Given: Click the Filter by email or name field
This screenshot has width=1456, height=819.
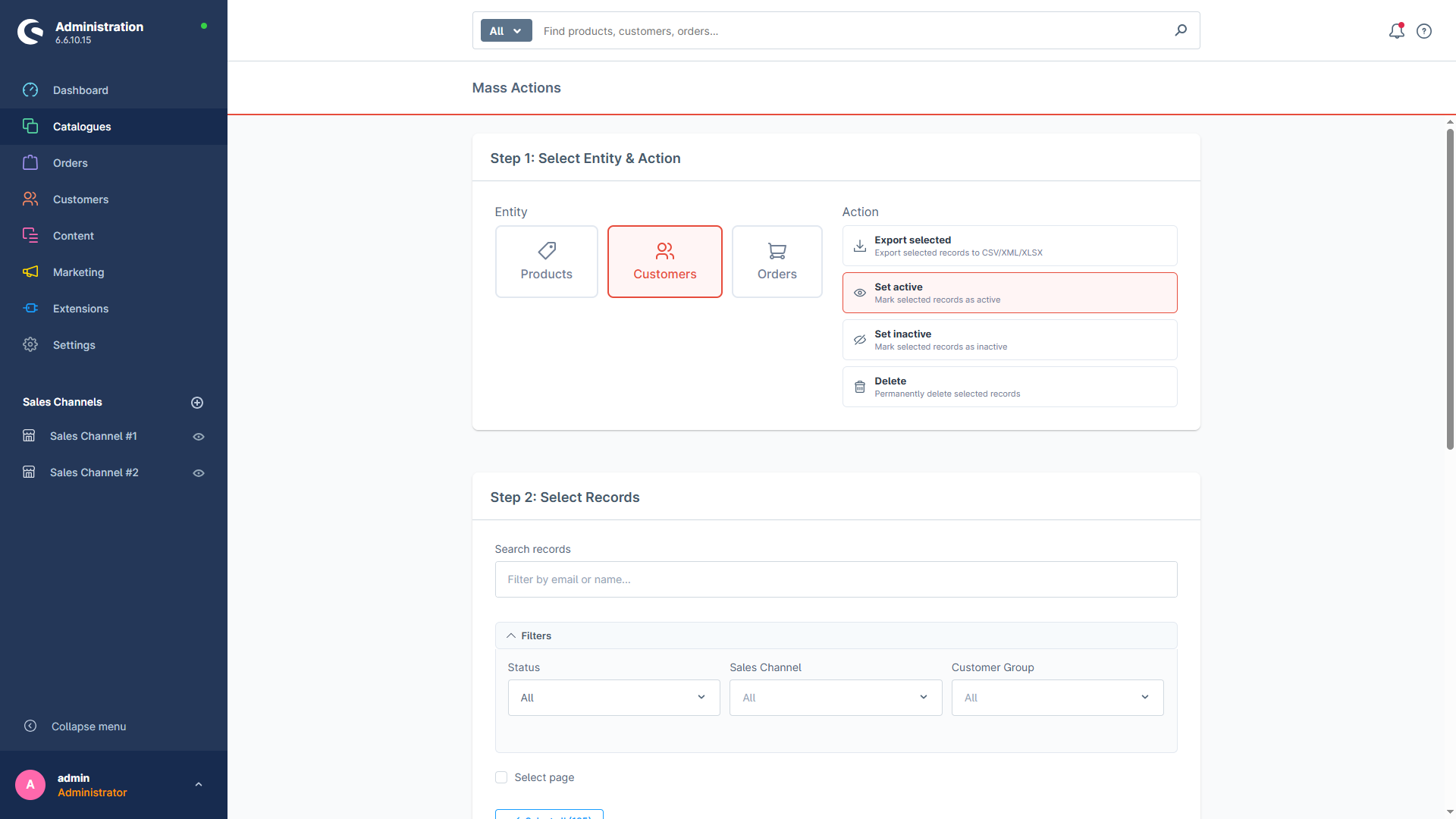Looking at the screenshot, I should tap(836, 579).
